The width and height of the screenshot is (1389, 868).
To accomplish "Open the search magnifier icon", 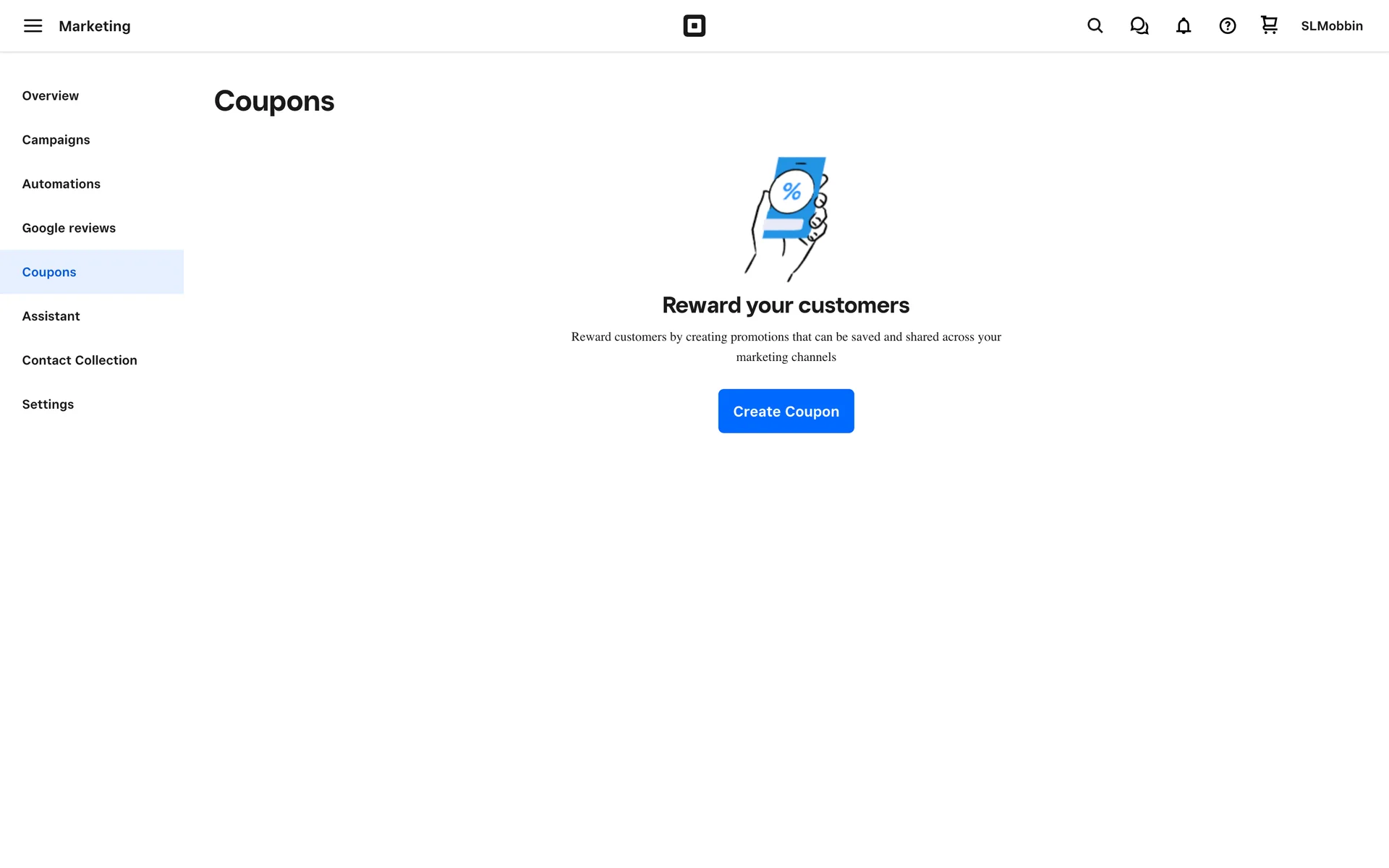I will pyautogui.click(x=1095, y=26).
